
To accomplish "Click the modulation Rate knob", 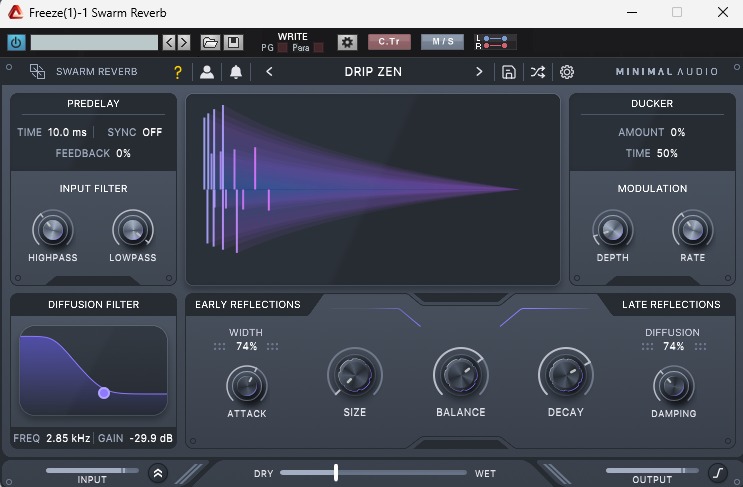I will (693, 230).
